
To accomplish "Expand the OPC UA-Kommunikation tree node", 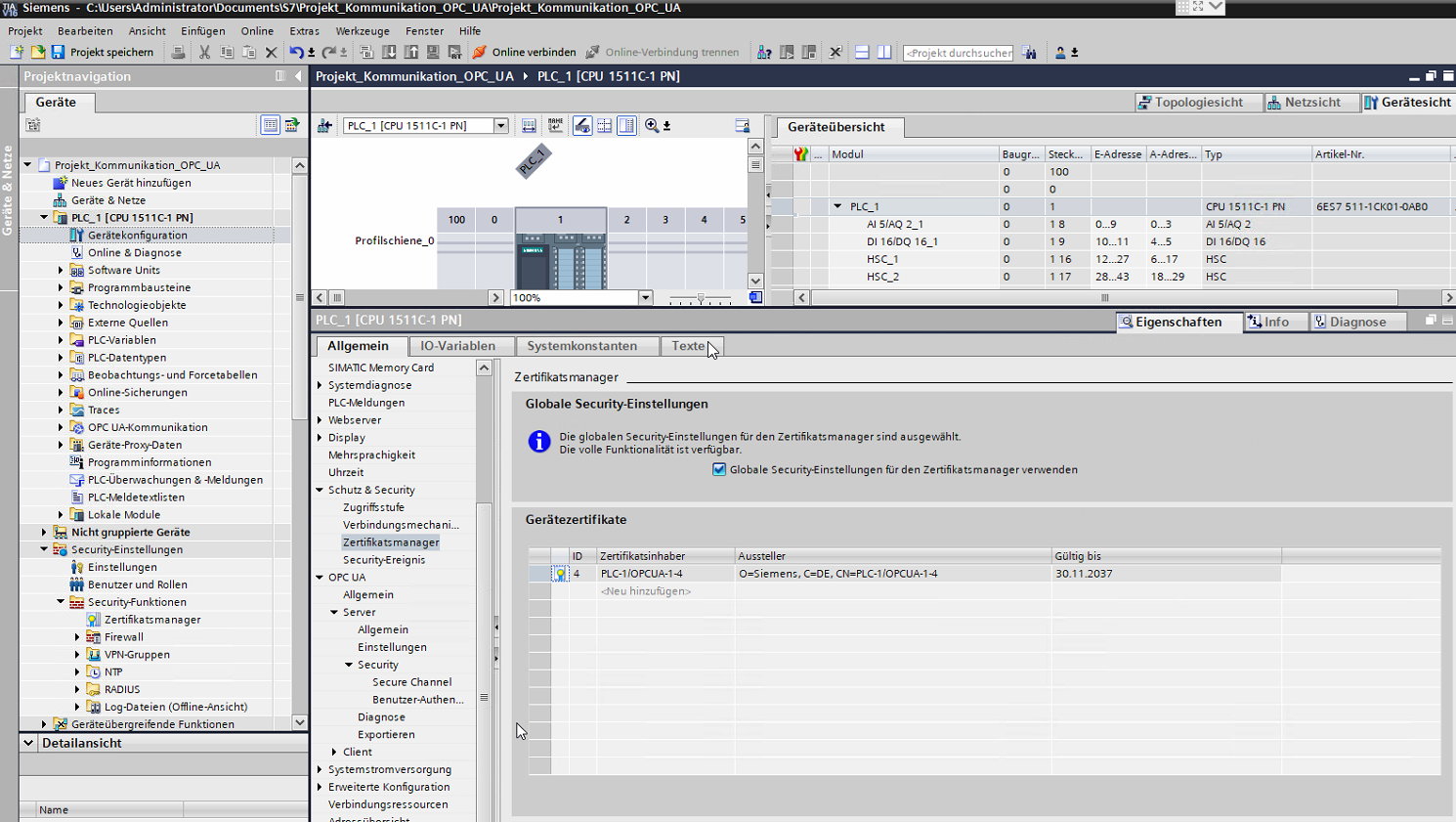I will point(61,427).
